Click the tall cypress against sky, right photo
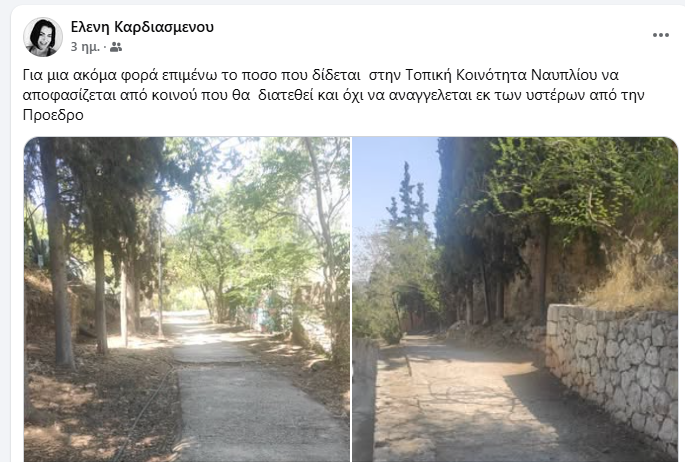685x462 pixels. pos(408,205)
